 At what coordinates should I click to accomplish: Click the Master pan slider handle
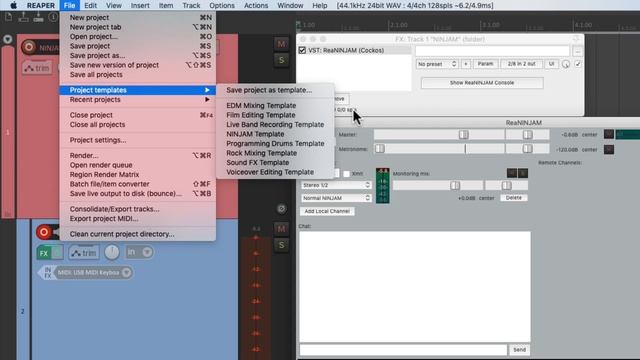coord(527,134)
